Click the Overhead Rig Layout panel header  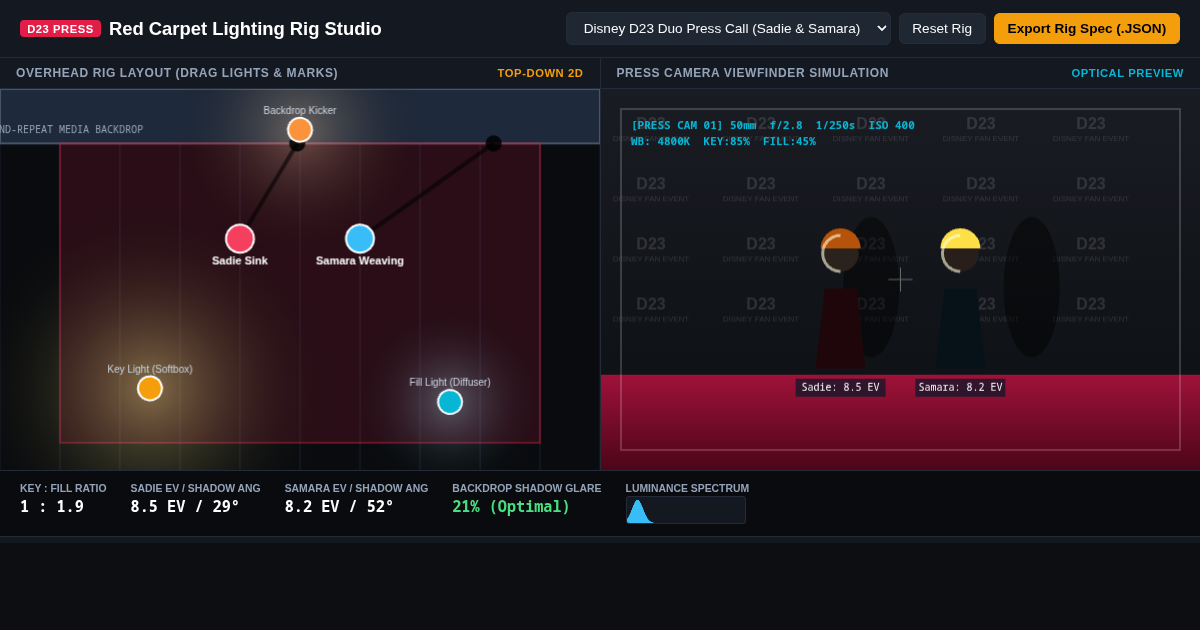coord(177,73)
